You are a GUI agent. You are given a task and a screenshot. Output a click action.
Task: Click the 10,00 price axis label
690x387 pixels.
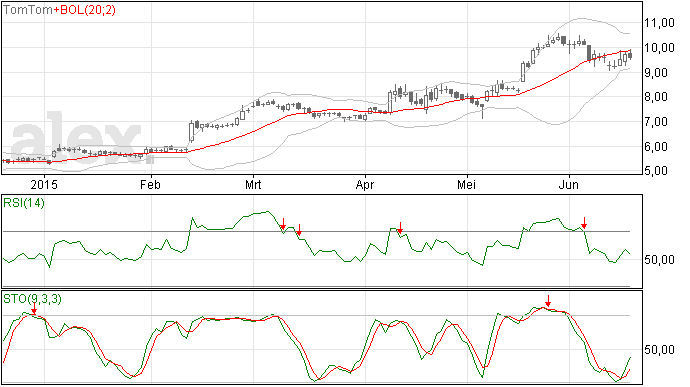click(659, 48)
